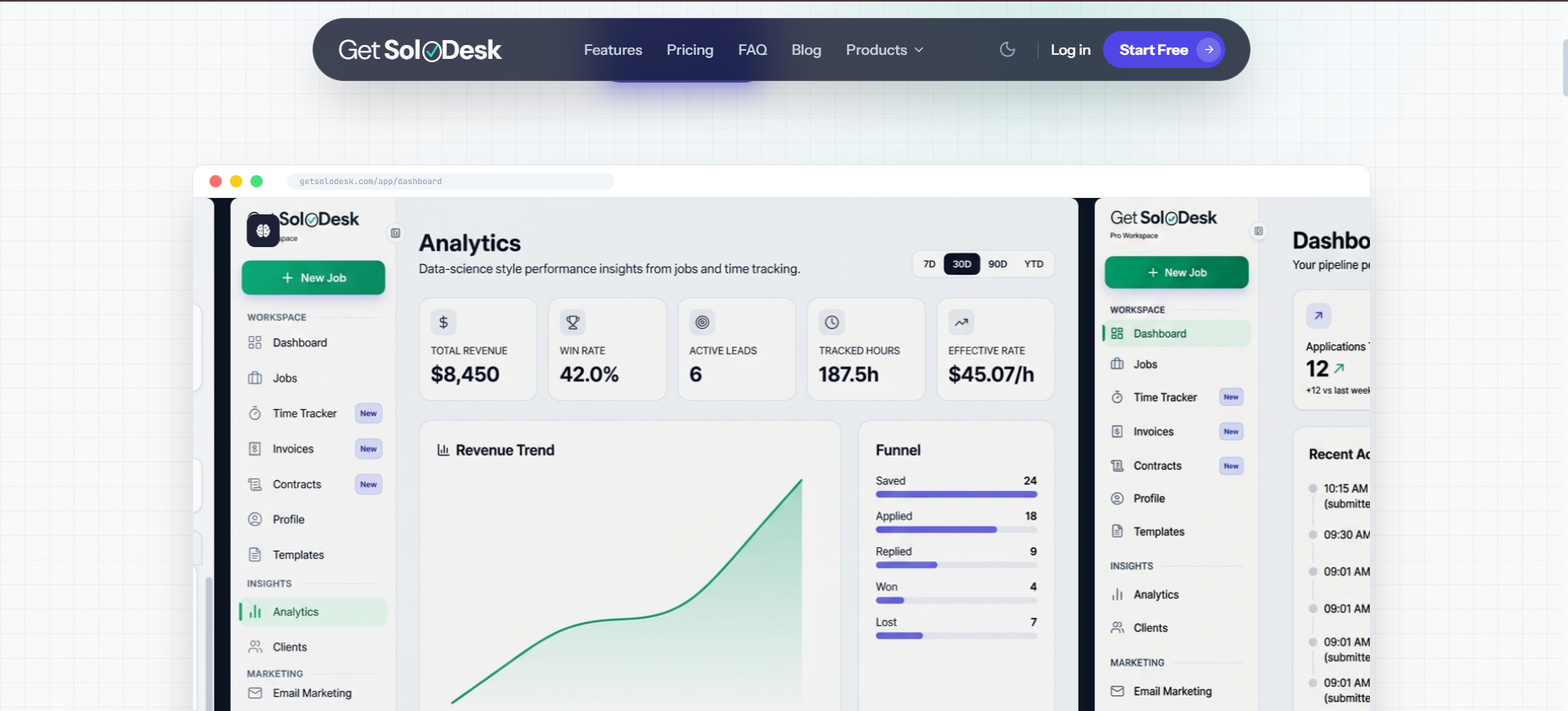Image resolution: width=1568 pixels, height=711 pixels.
Task: Click target icon on Active Leads card
Action: (x=702, y=322)
